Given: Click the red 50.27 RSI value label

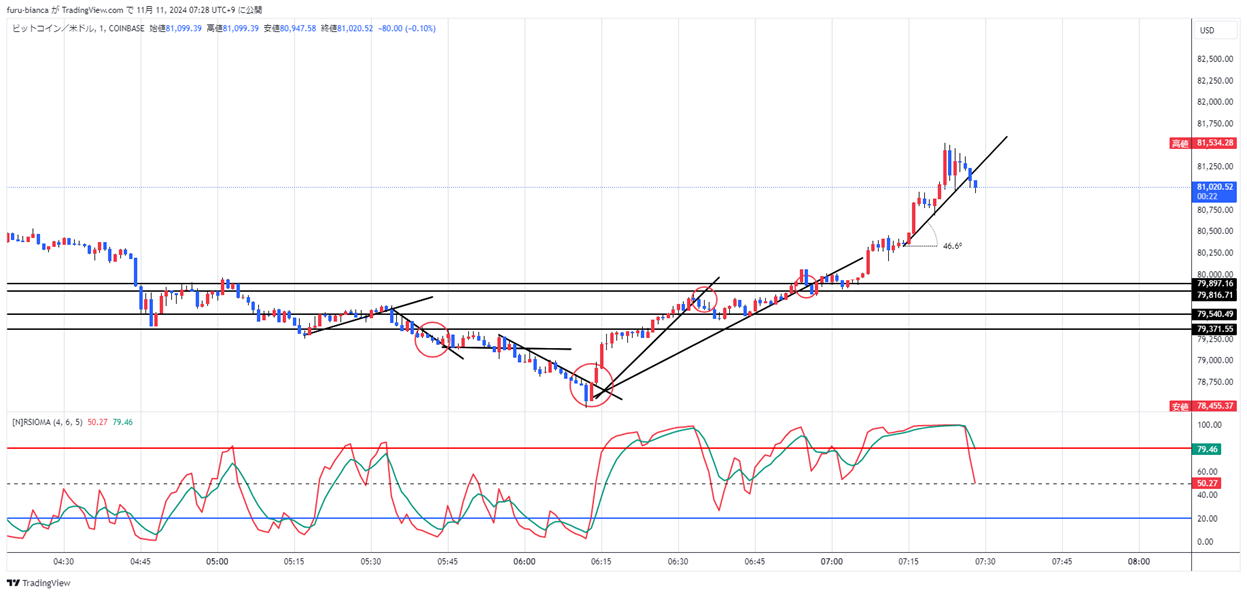Looking at the screenshot, I should (1206, 483).
